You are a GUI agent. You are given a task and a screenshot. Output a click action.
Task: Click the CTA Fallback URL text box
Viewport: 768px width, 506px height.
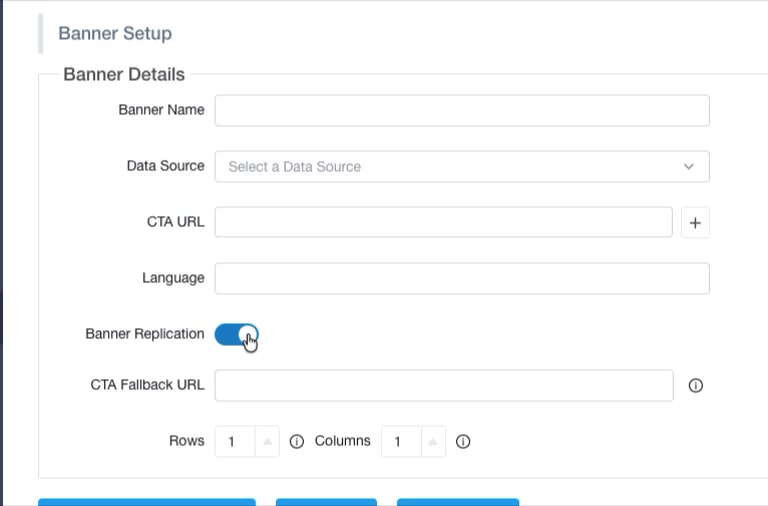(x=444, y=386)
